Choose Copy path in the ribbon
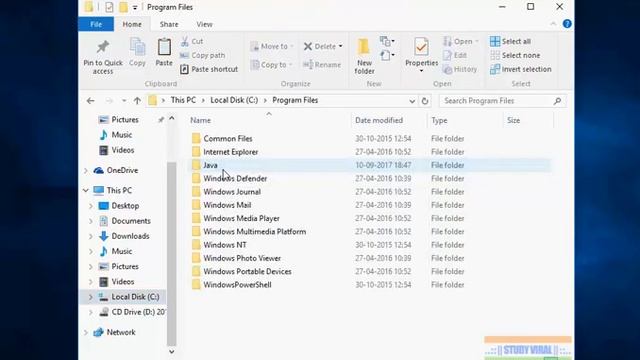This screenshot has height=360, width=640. [203, 55]
